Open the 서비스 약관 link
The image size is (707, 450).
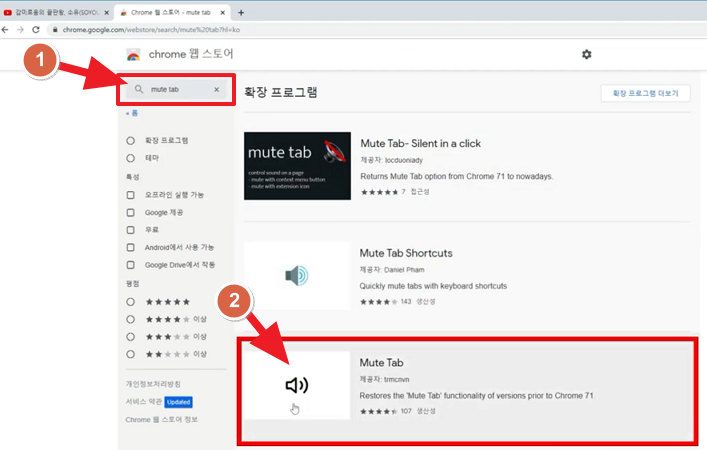tap(143, 402)
